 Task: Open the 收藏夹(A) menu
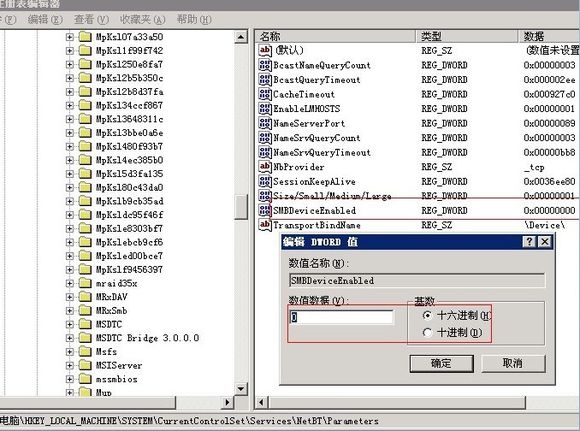(x=142, y=19)
